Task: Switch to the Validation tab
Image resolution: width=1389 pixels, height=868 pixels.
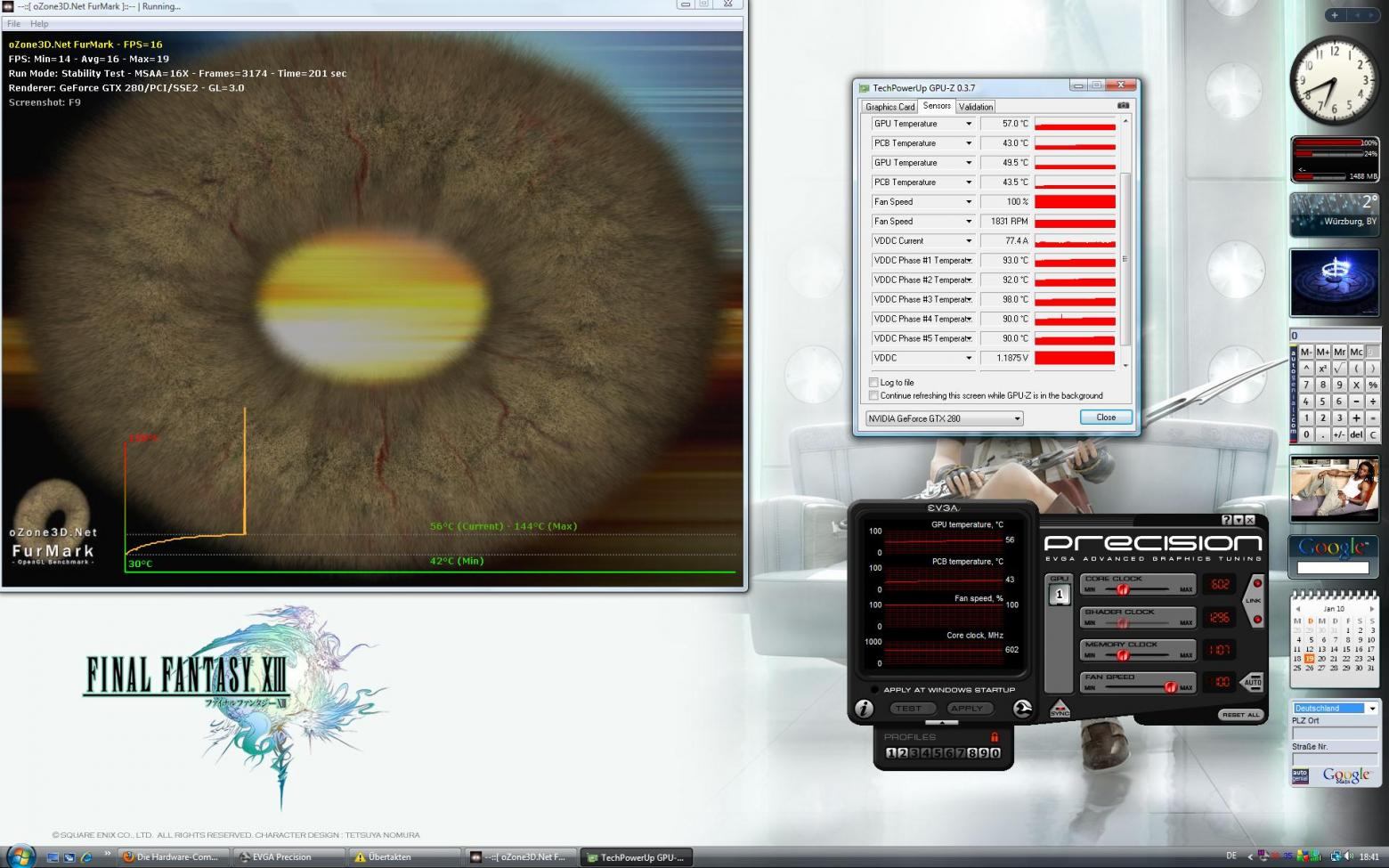Action: [976, 107]
